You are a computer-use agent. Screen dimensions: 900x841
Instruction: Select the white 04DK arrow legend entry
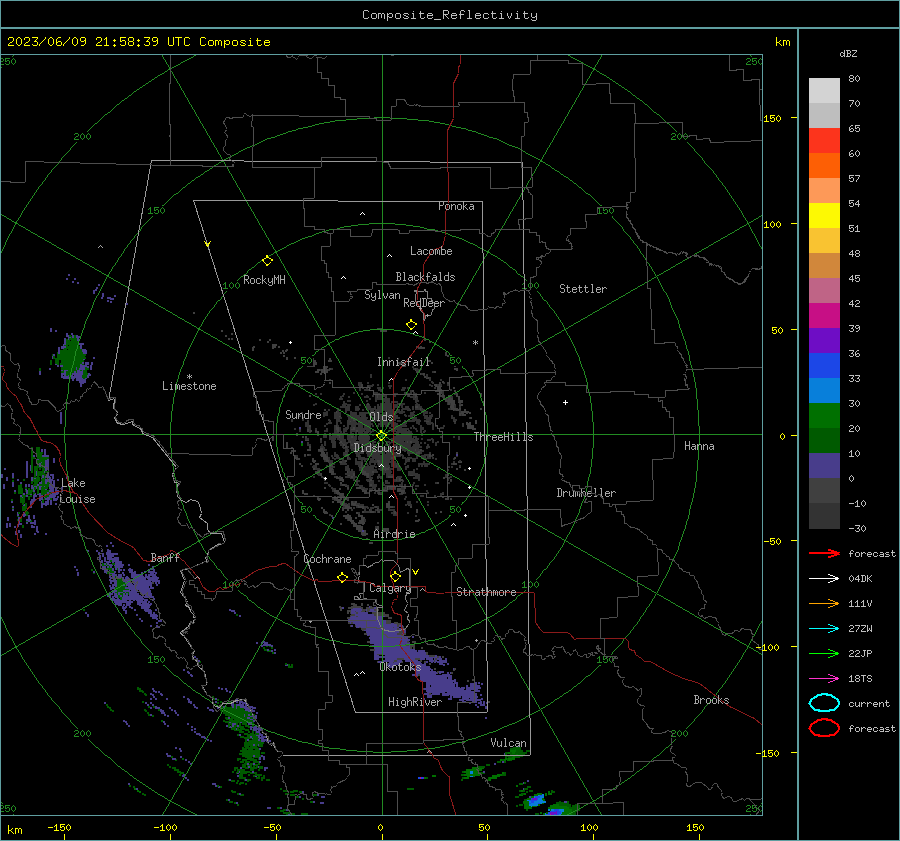pos(824,579)
